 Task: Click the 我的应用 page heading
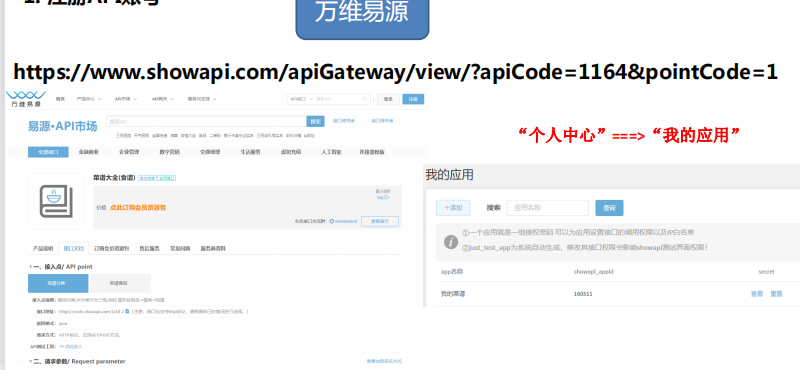pyautogui.click(x=449, y=175)
